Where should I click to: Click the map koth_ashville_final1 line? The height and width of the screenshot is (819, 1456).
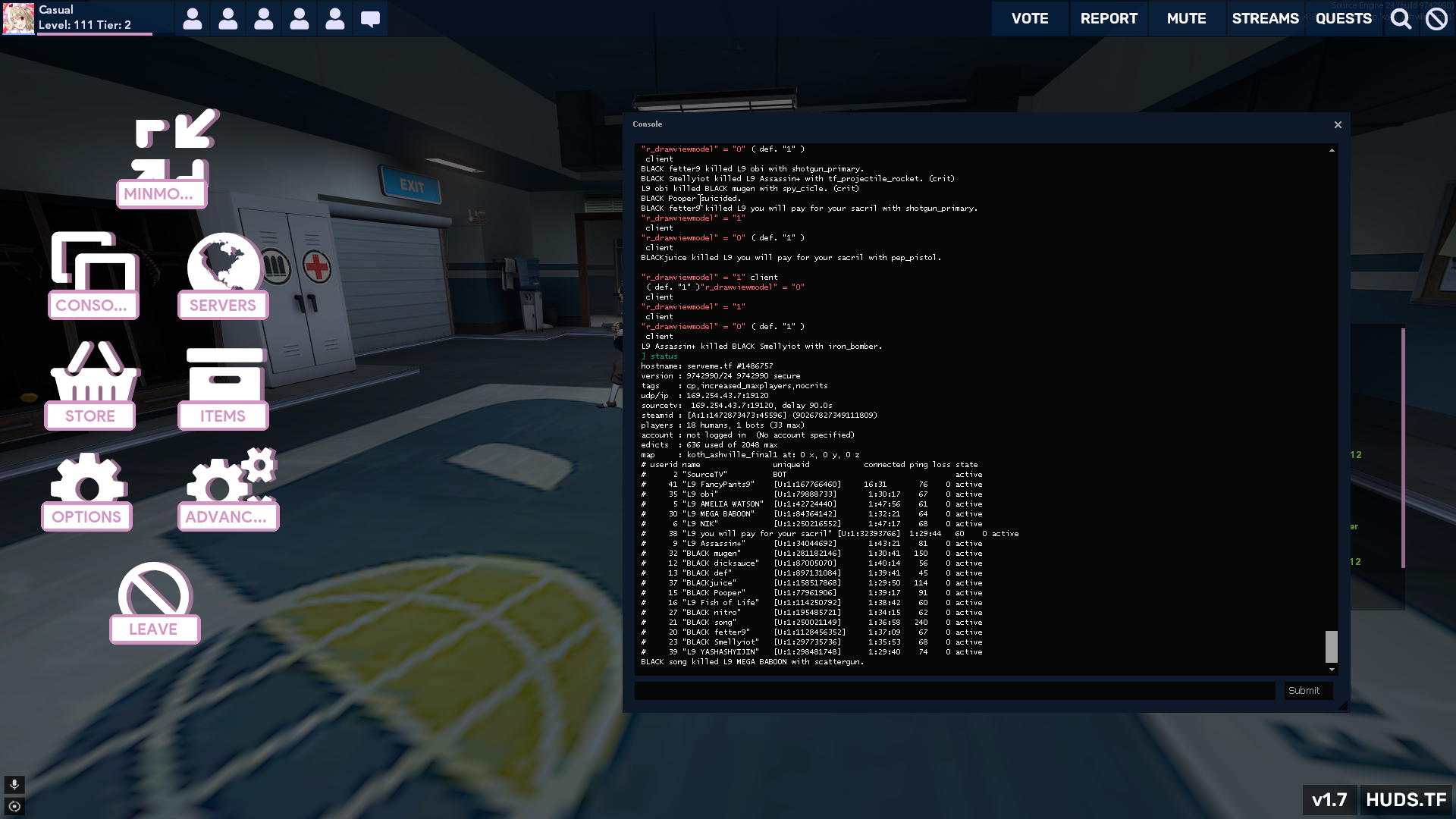(x=750, y=455)
